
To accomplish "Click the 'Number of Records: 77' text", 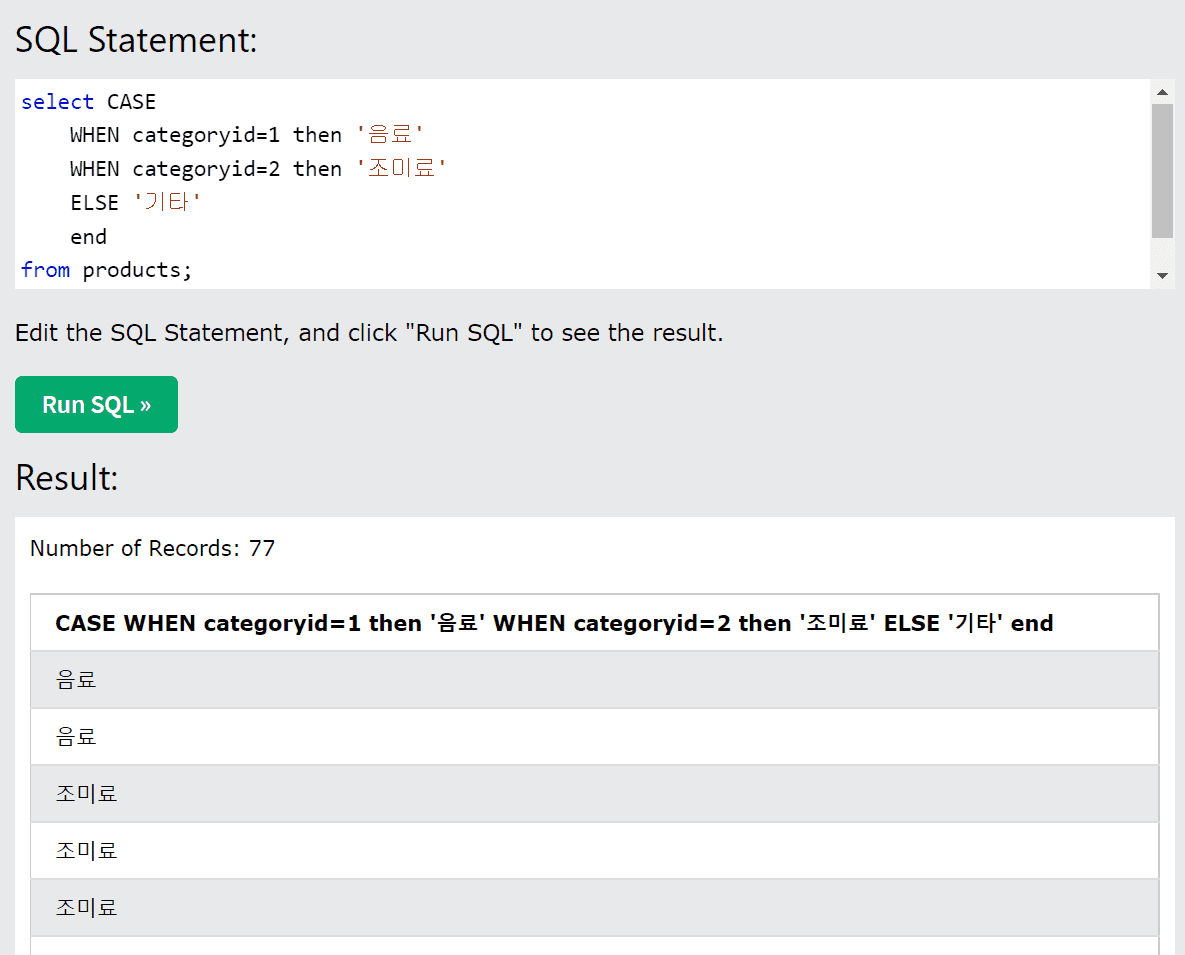I will coord(153,548).
